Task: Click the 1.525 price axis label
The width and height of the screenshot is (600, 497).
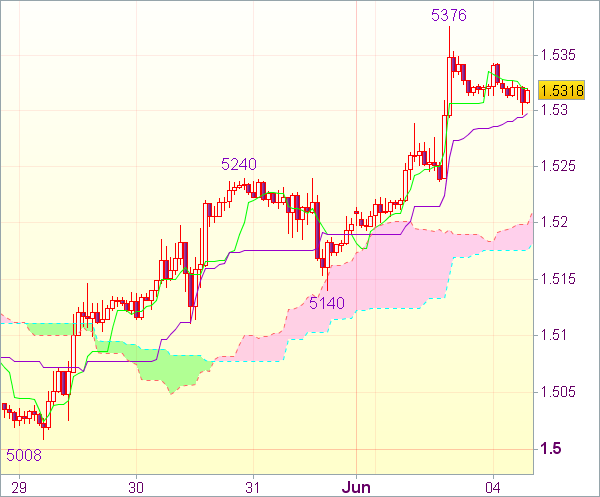Action: 558,166
